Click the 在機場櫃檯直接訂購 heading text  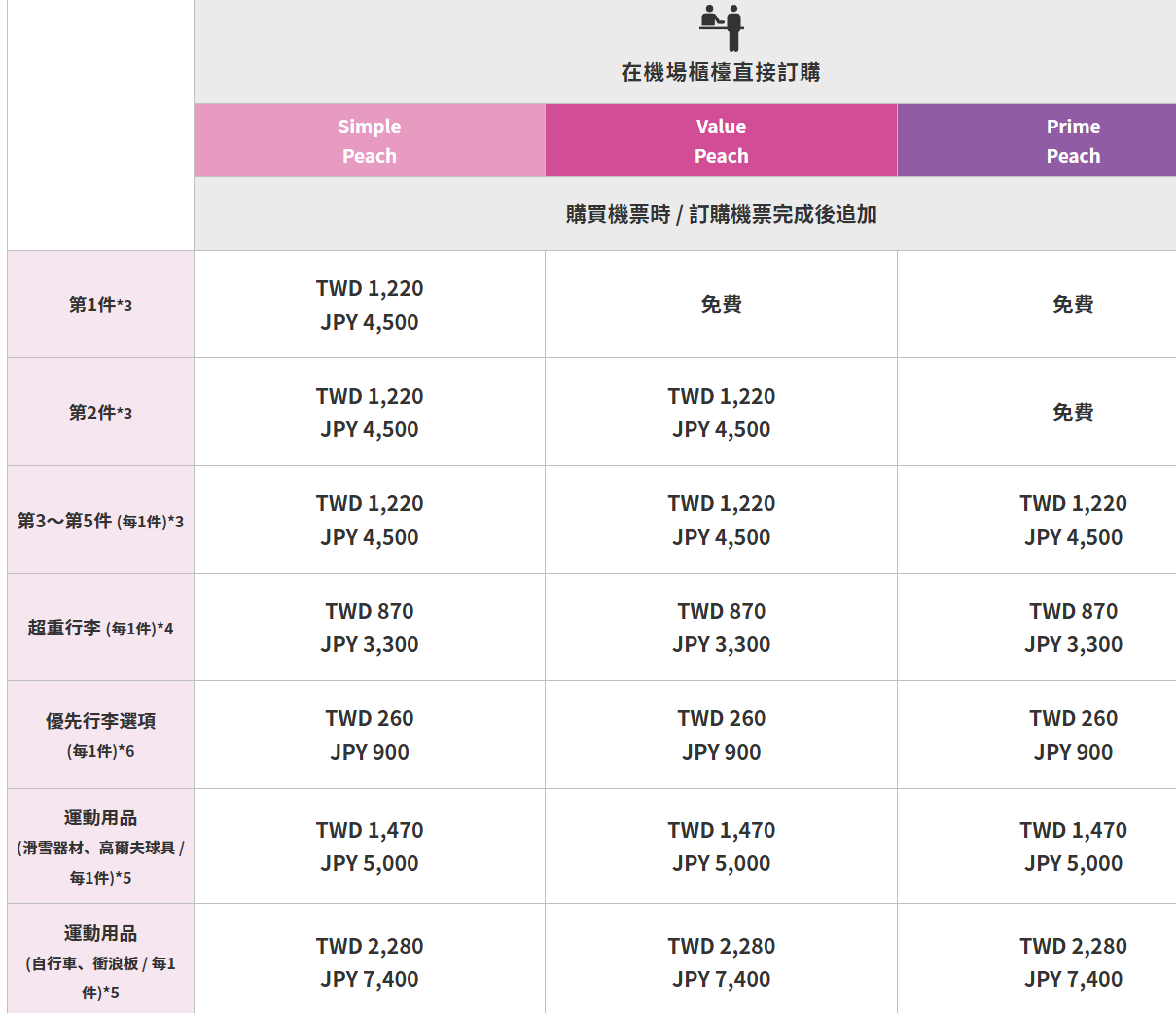pos(721,73)
